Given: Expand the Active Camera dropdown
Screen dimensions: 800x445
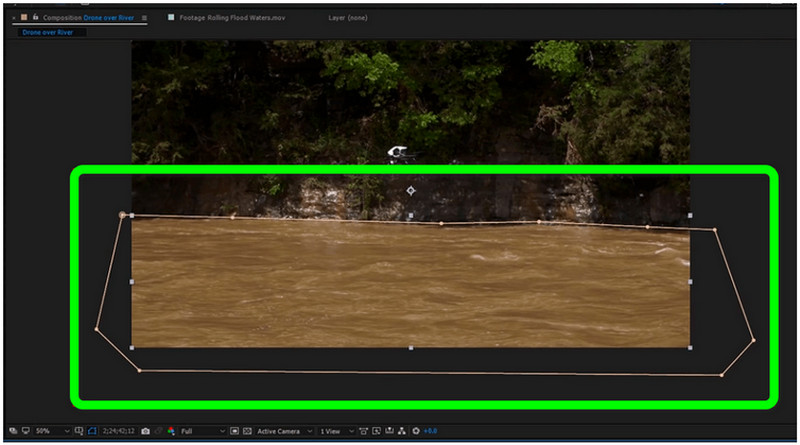Looking at the screenshot, I should coord(284,431).
